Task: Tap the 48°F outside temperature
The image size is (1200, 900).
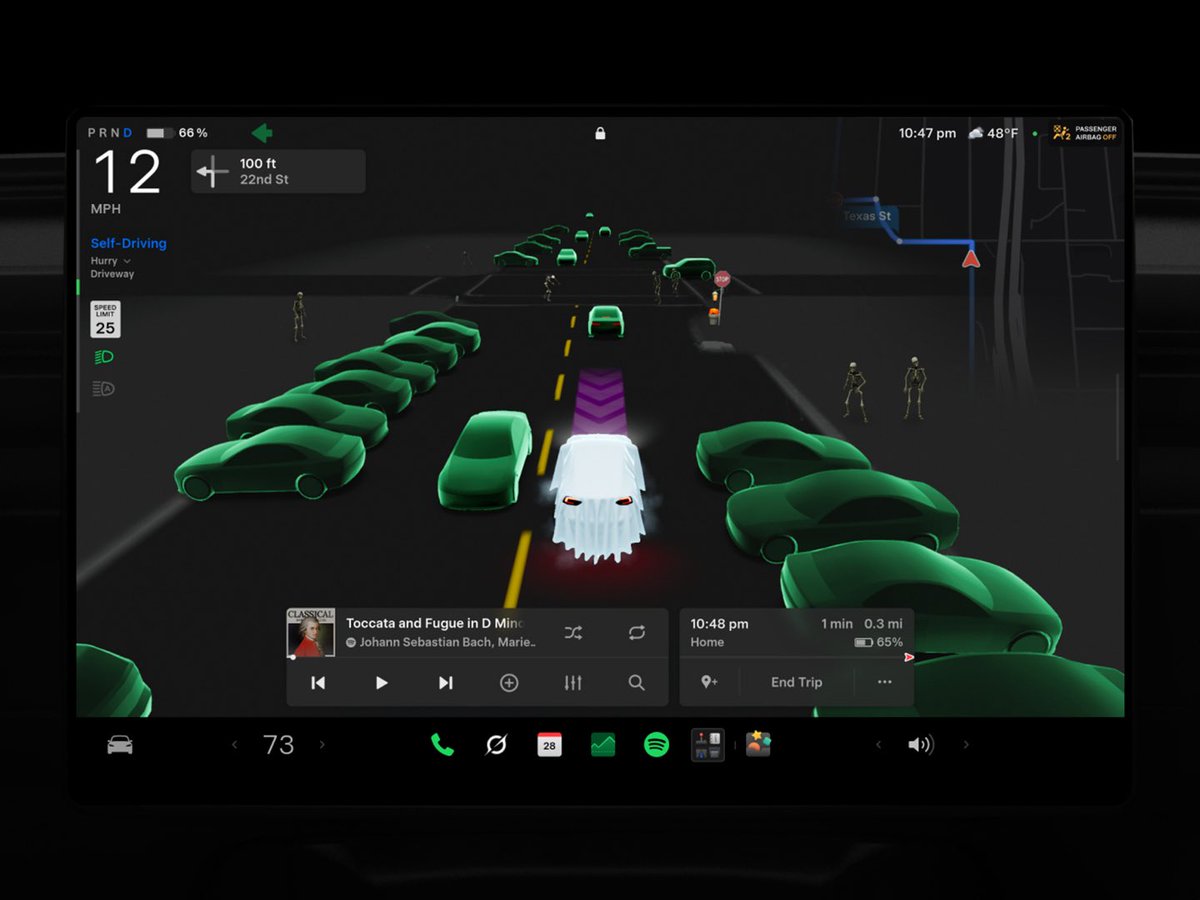Action: (1003, 133)
